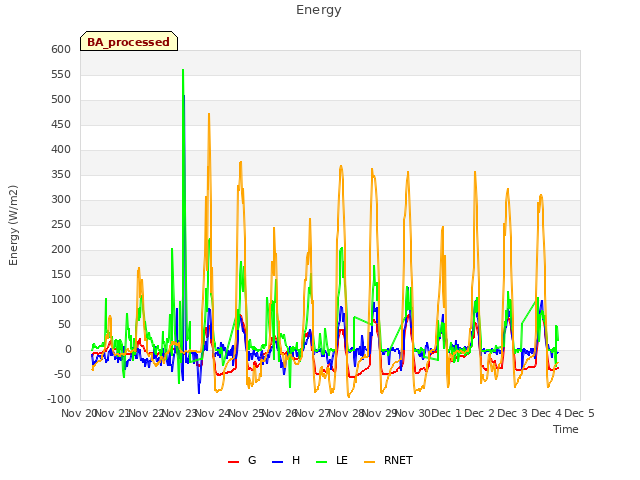Viewport: 640px width, 480px height.
Task: Click the chart title Energy
Action: coord(318,10)
